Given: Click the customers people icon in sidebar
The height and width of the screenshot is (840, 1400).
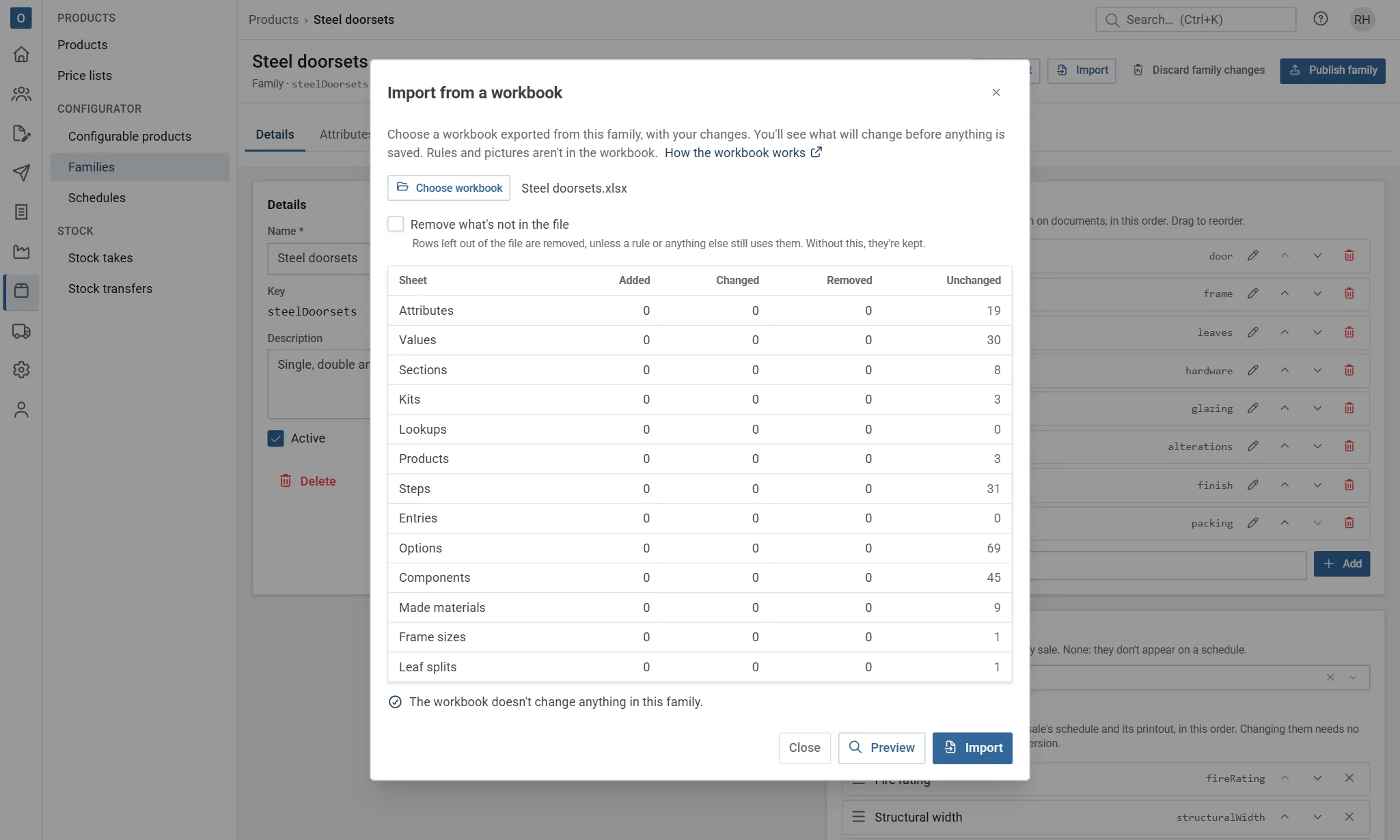Looking at the screenshot, I should pos(21,94).
